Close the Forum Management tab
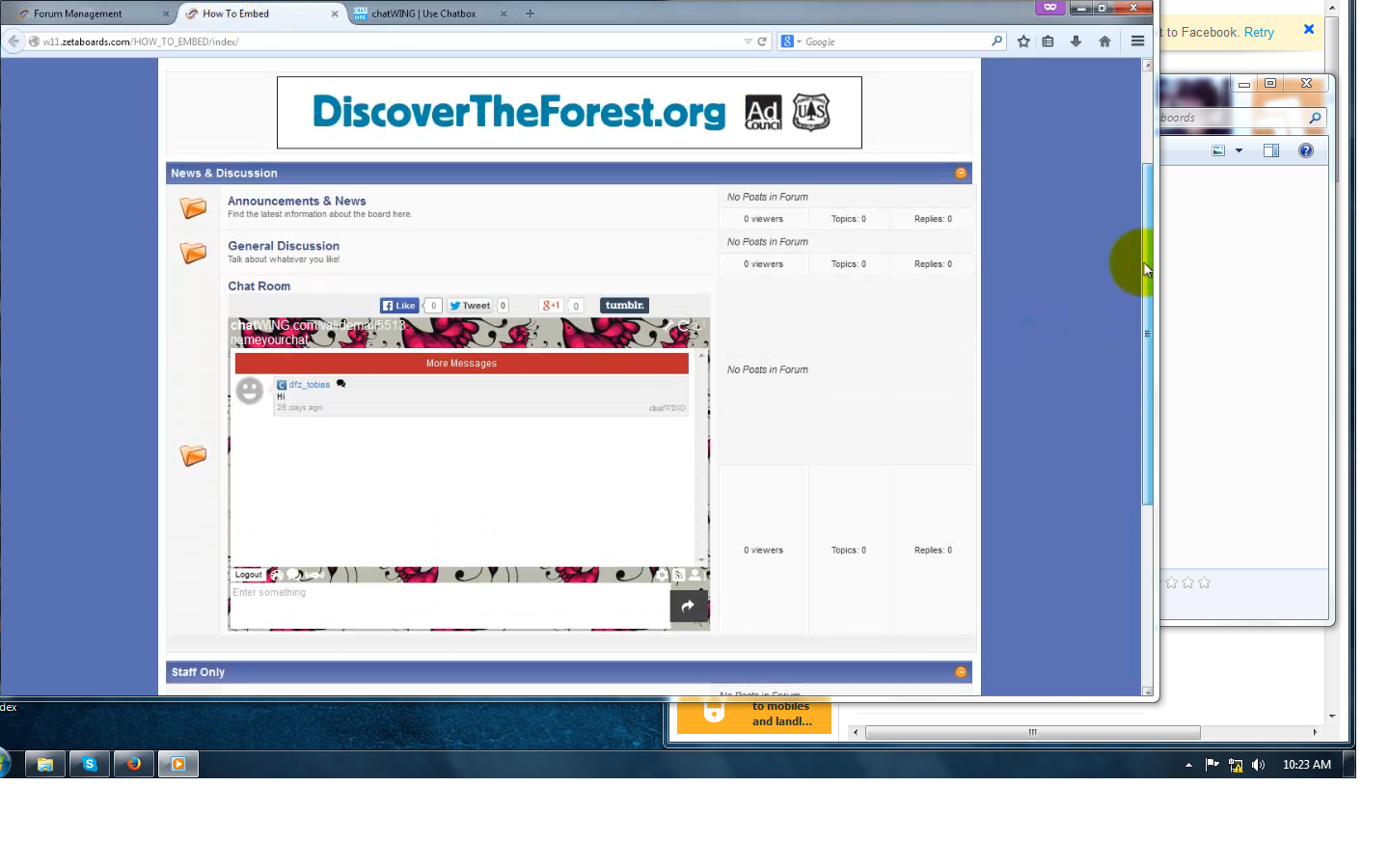This screenshot has width=1389, height=868. pos(166,14)
